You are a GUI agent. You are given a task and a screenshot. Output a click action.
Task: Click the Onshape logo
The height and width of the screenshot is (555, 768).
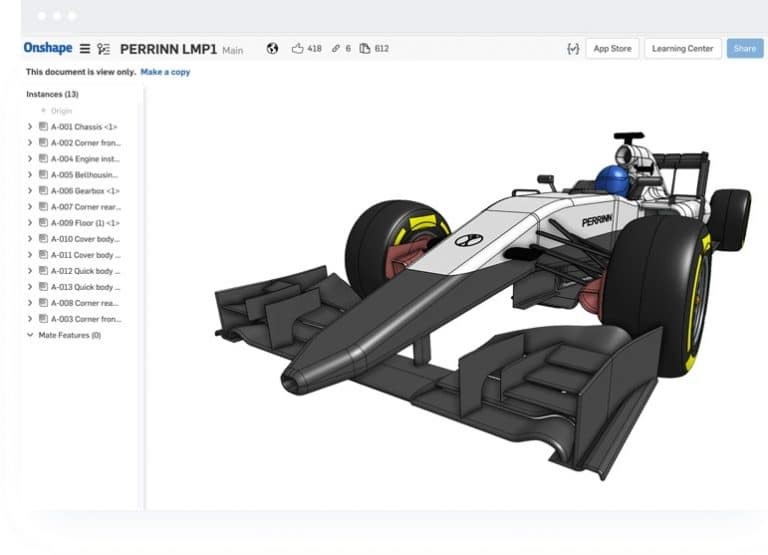pos(48,48)
